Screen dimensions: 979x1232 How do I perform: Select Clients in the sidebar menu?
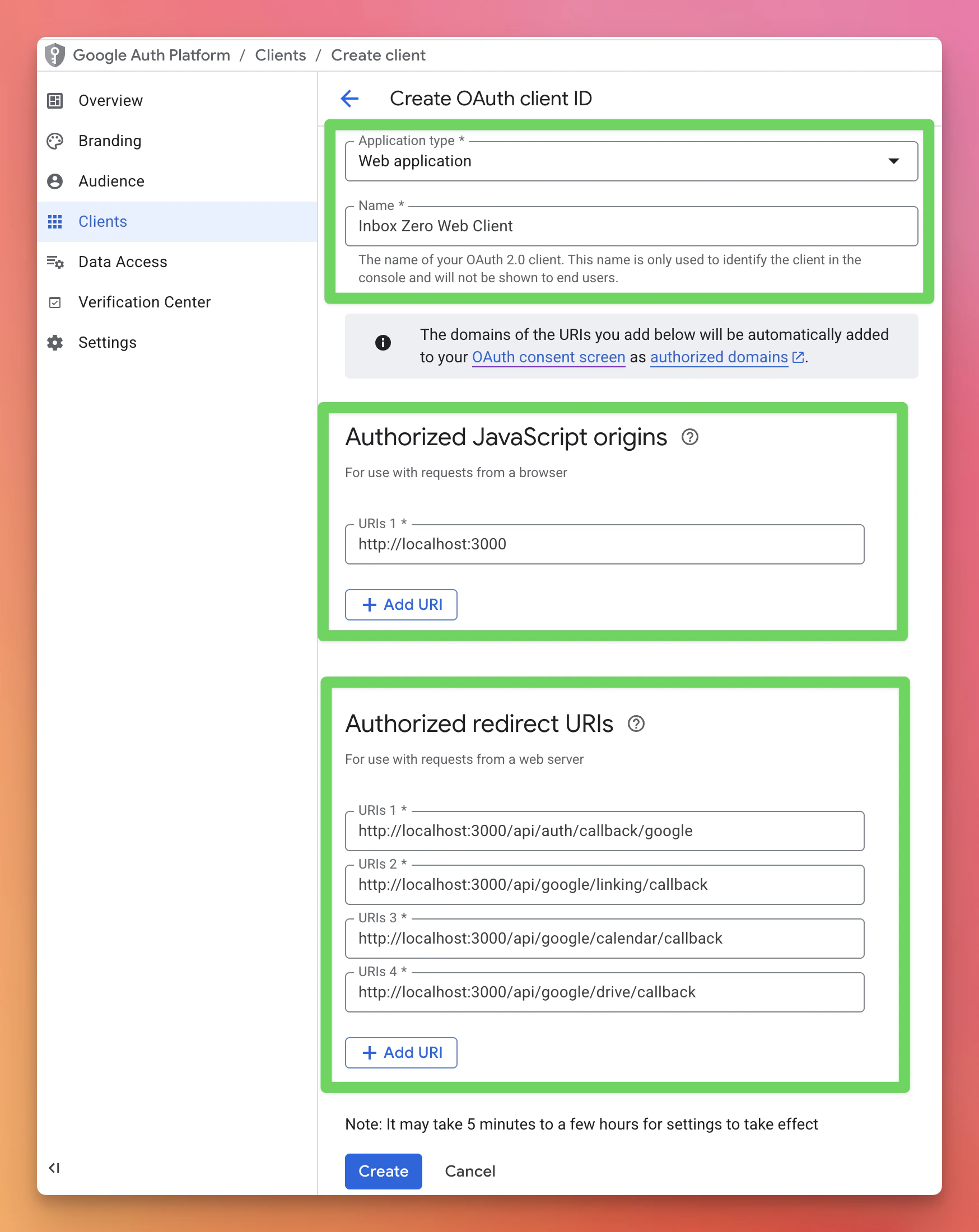[102, 222]
